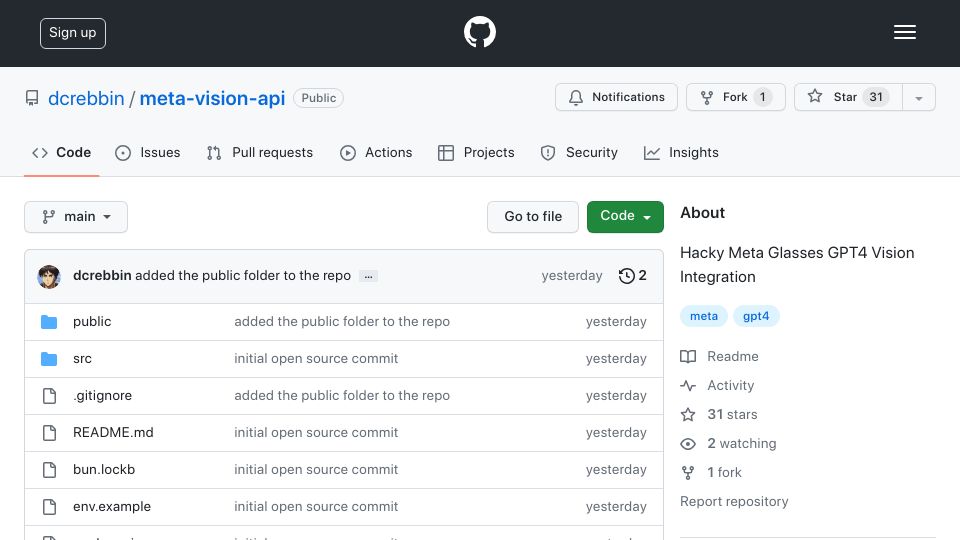
Task: Click the env.example file icon
Action: 50,507
